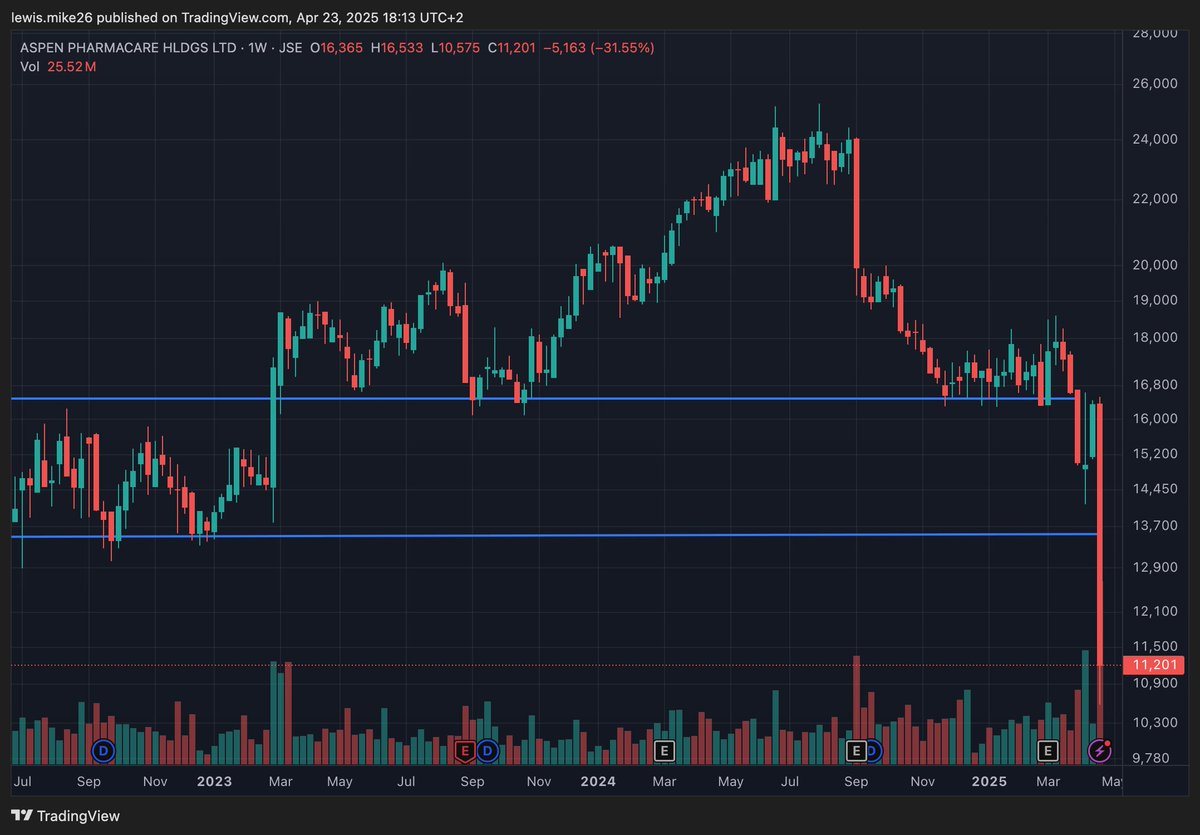Click the 10,900 price axis label

1154,683
